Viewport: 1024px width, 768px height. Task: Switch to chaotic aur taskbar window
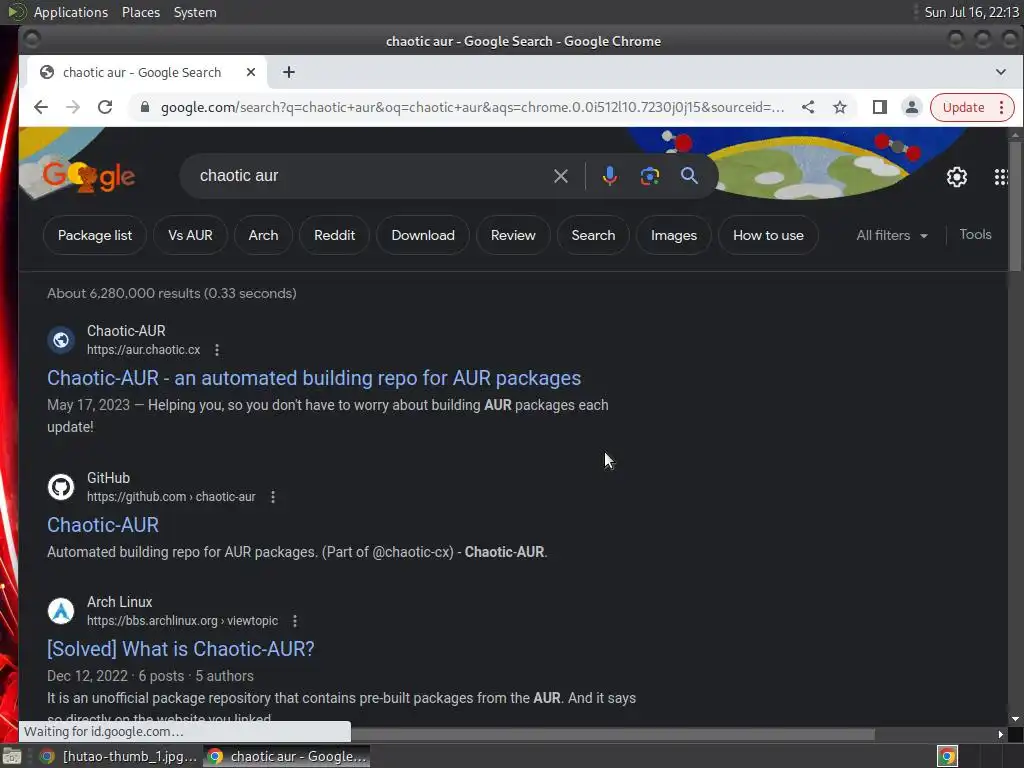(x=287, y=756)
